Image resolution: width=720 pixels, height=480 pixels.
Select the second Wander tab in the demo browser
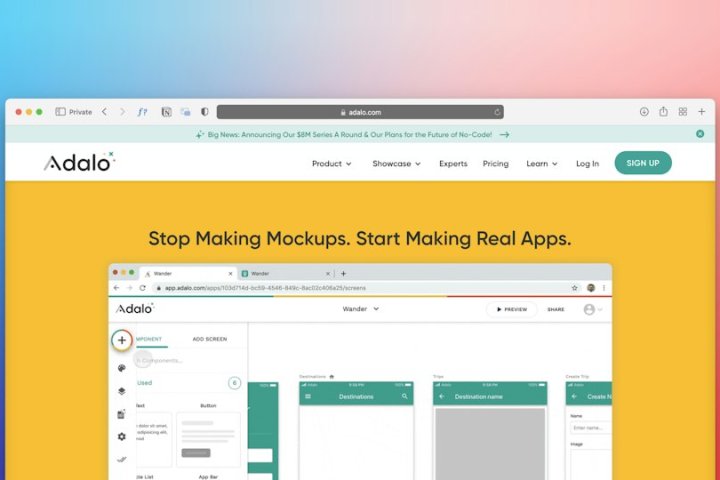pos(285,273)
